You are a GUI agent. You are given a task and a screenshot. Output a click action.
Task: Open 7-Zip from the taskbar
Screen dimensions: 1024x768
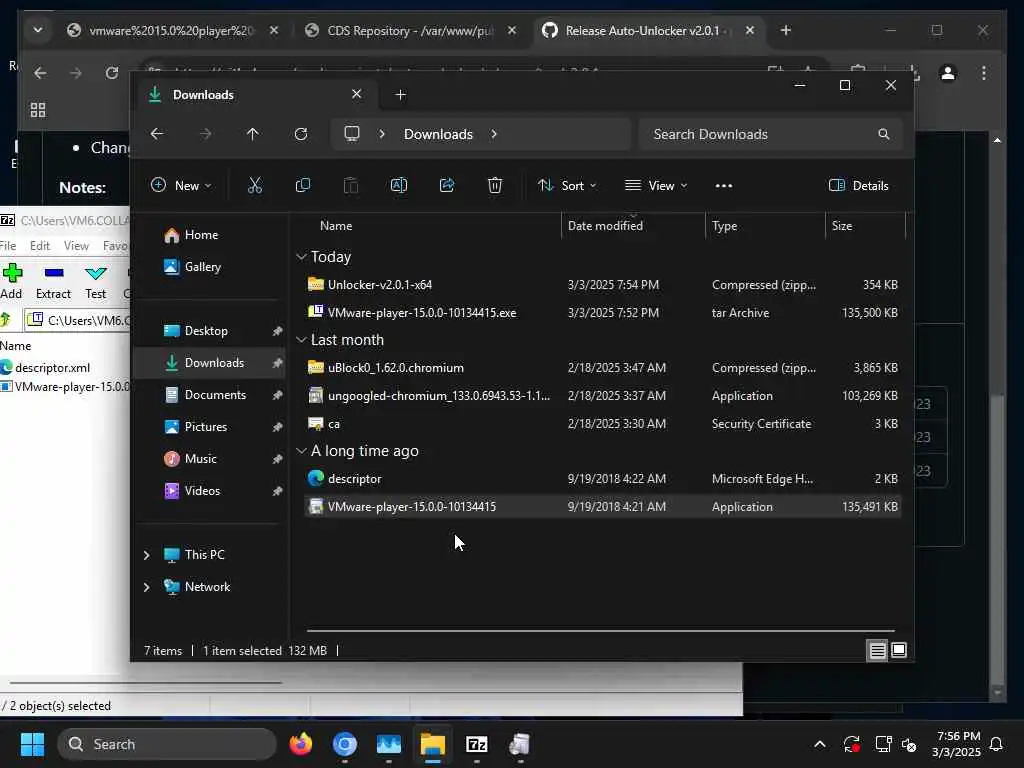point(477,744)
